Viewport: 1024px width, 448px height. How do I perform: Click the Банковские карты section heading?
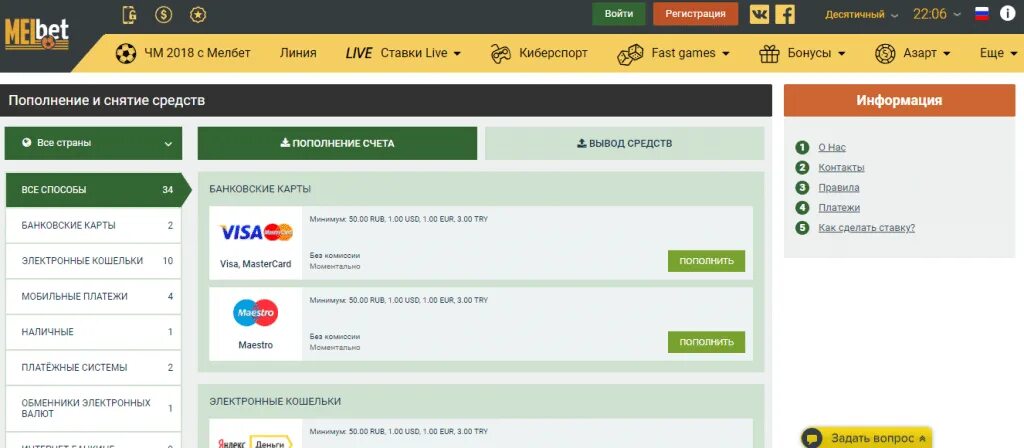(x=260, y=189)
